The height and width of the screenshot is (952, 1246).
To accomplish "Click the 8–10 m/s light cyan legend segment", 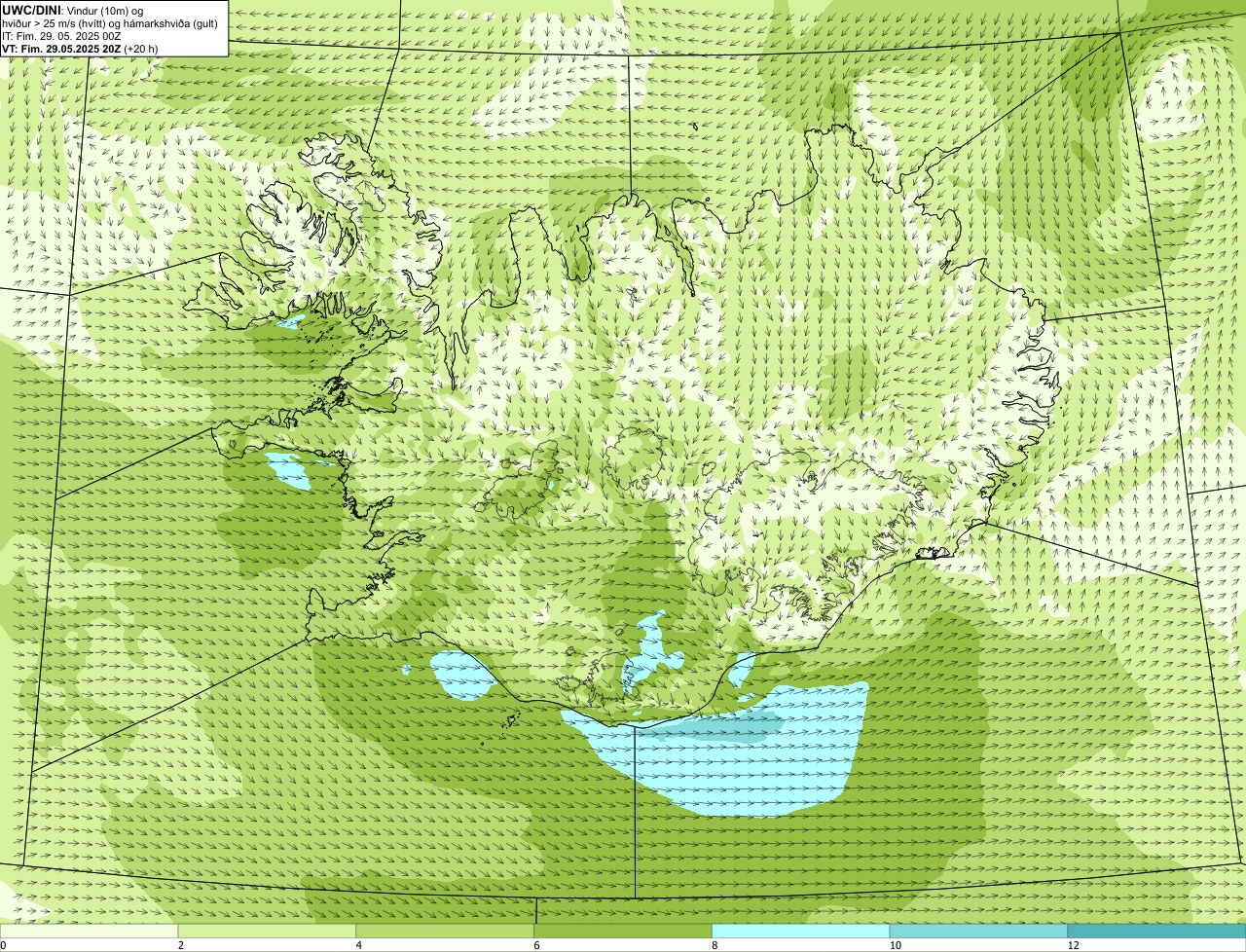I will 801,931.
